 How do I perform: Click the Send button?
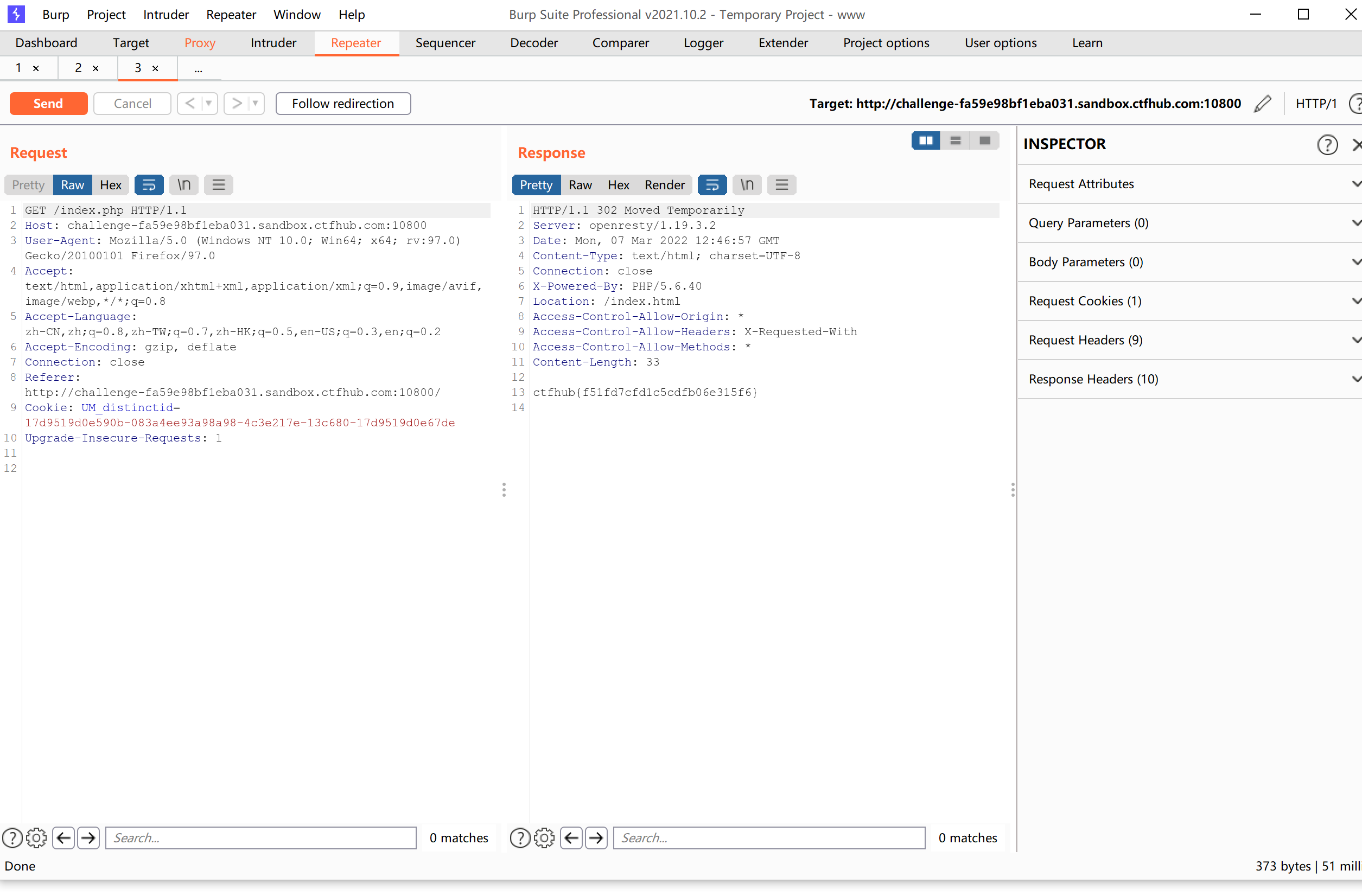click(x=49, y=104)
